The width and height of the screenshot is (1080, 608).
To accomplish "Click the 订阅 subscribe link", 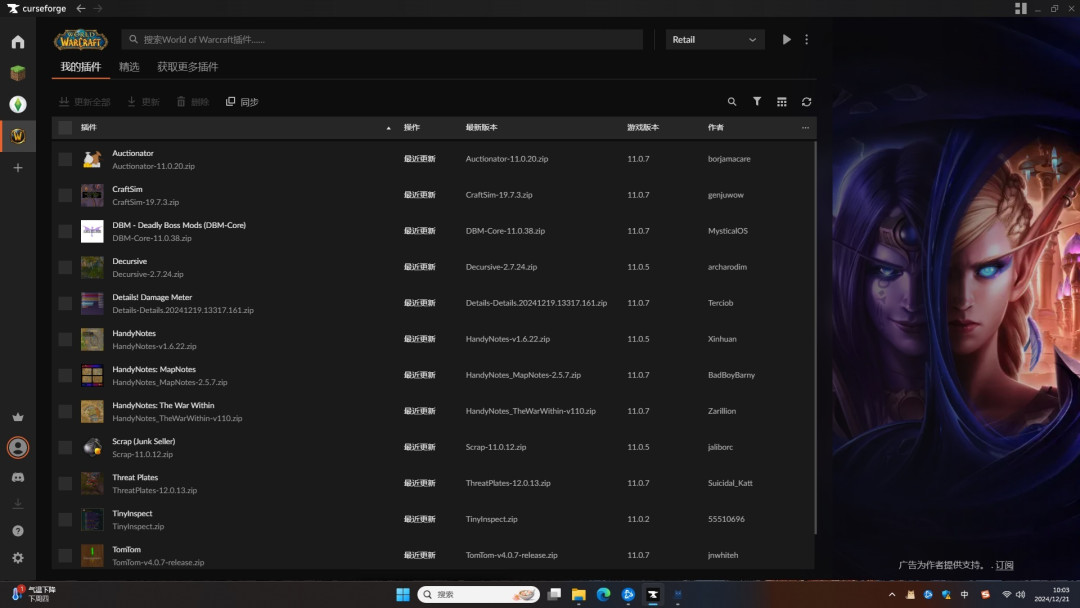I will click(1004, 565).
